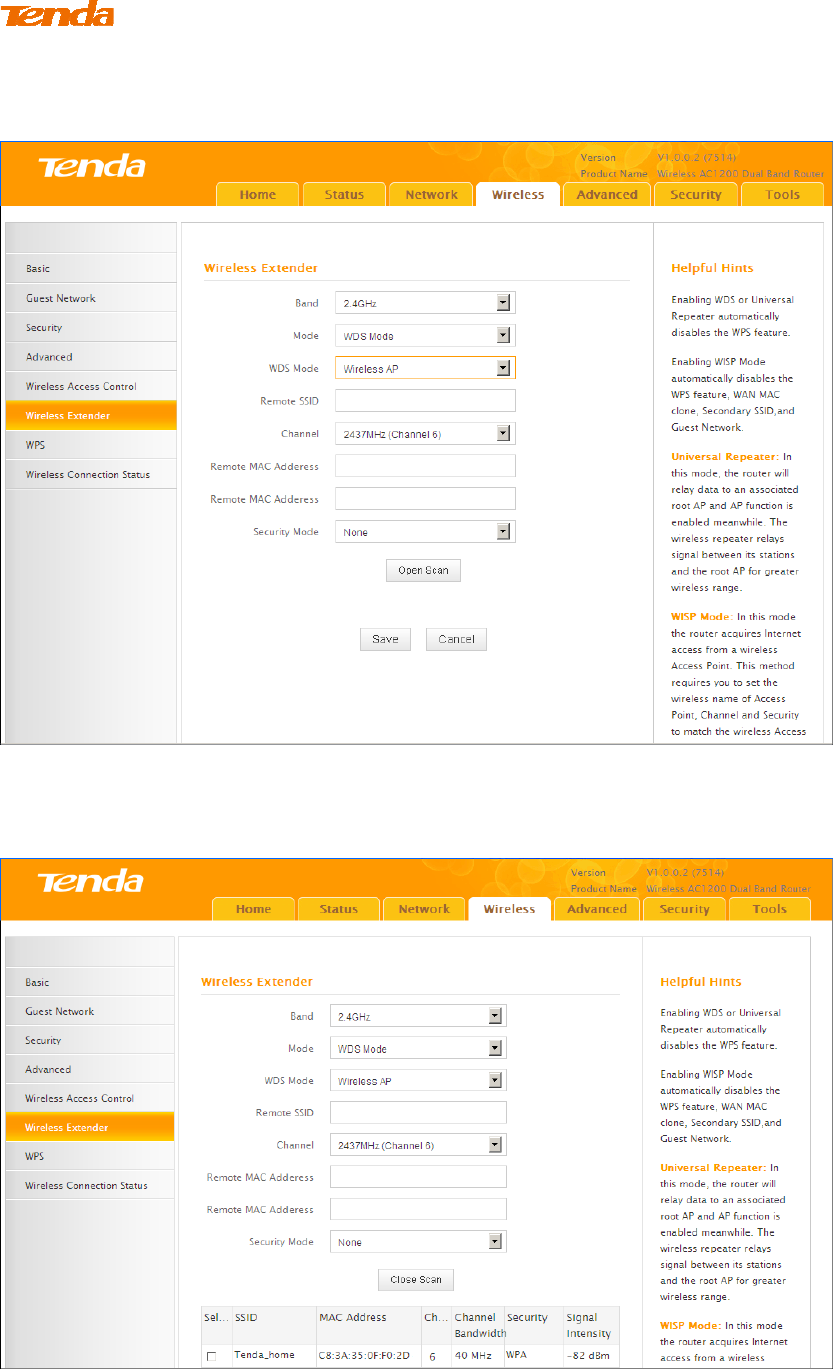
Task: Open Wireless Access Control in the lower screenshot's sidebar
Action: (x=90, y=1098)
